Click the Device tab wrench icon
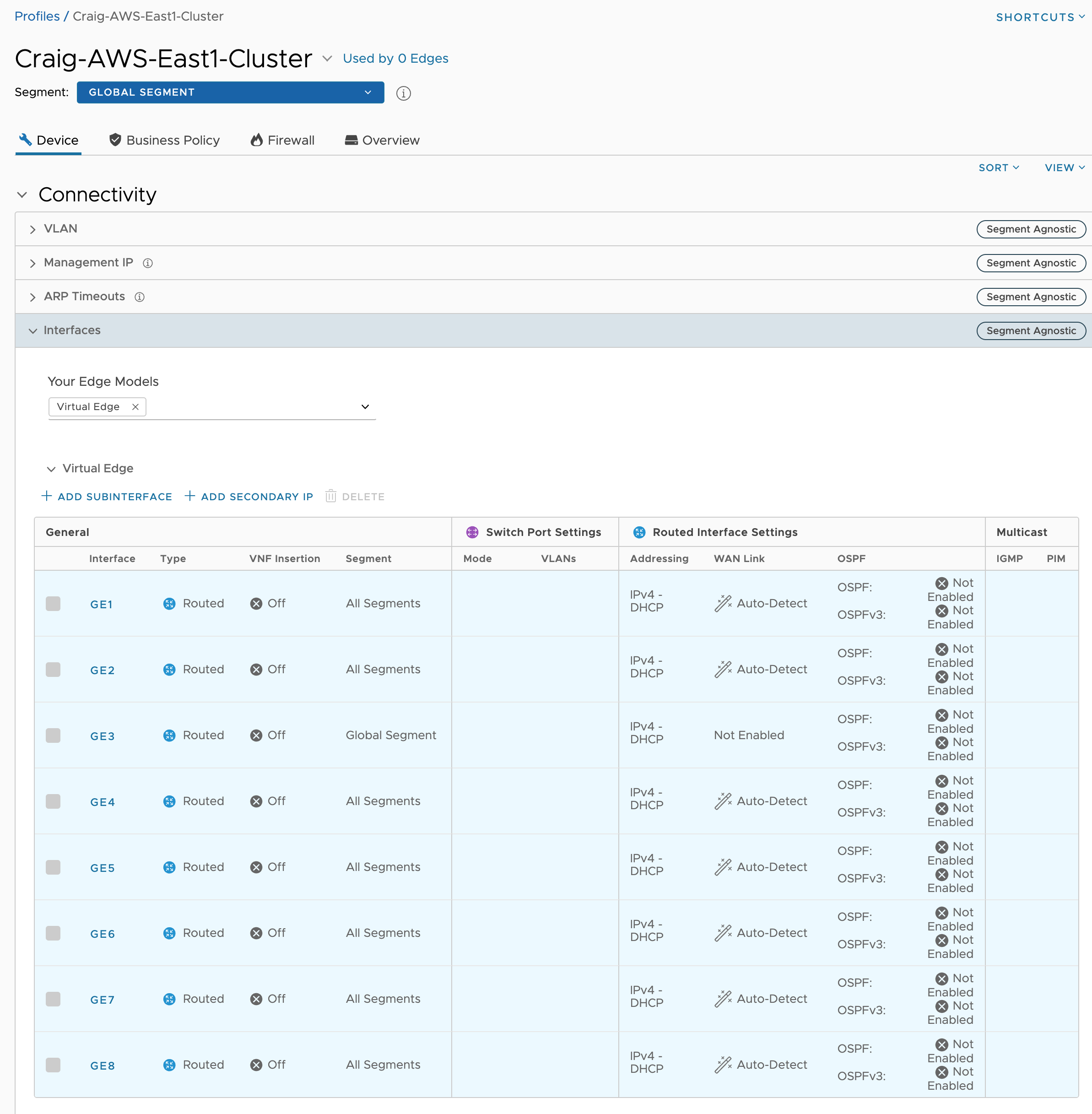Screen dimensions: 1092x1114 pyautogui.click(x=25, y=140)
